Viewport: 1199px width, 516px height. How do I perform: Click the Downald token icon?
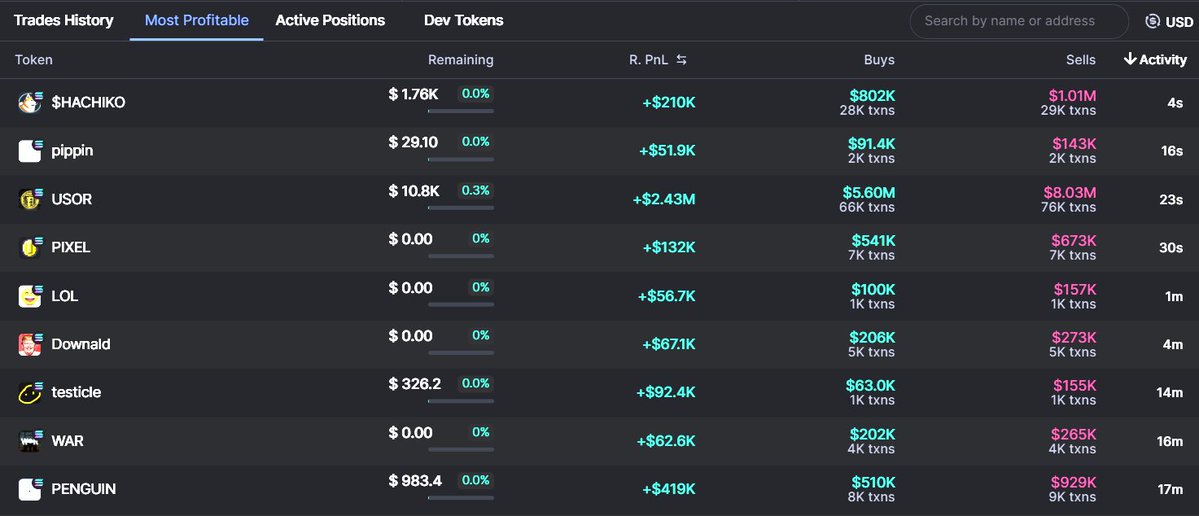click(x=30, y=344)
